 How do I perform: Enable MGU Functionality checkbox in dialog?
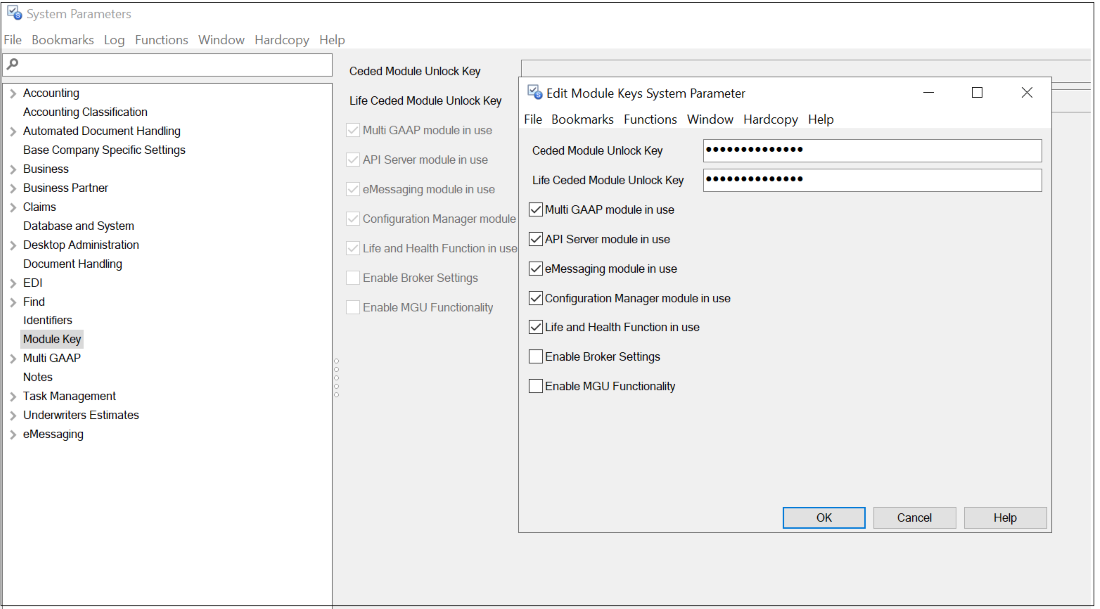coord(536,386)
